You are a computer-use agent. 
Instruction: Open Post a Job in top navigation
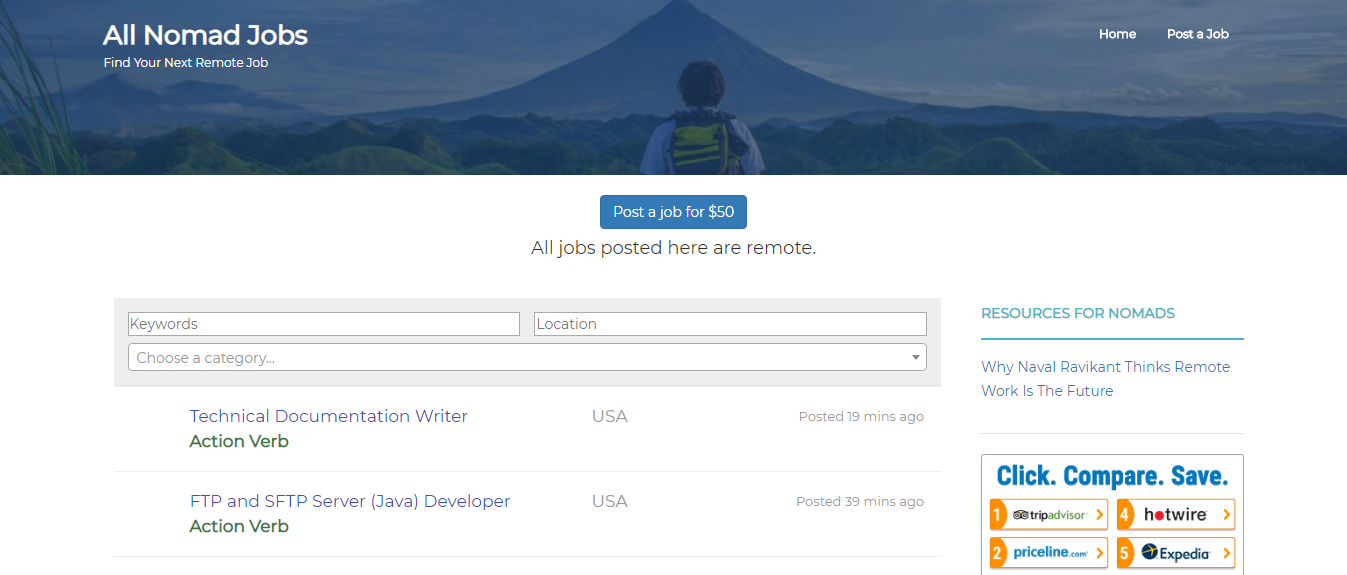pos(1197,34)
